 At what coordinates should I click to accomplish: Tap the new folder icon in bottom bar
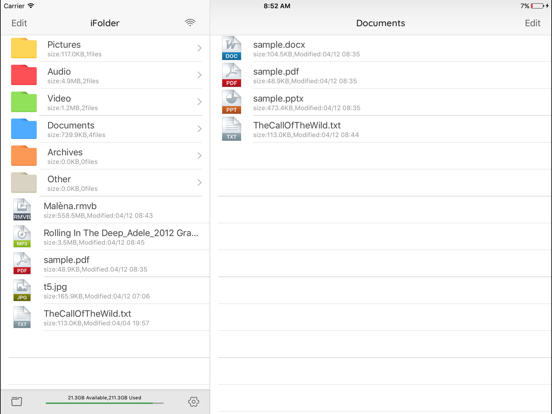click(x=17, y=401)
